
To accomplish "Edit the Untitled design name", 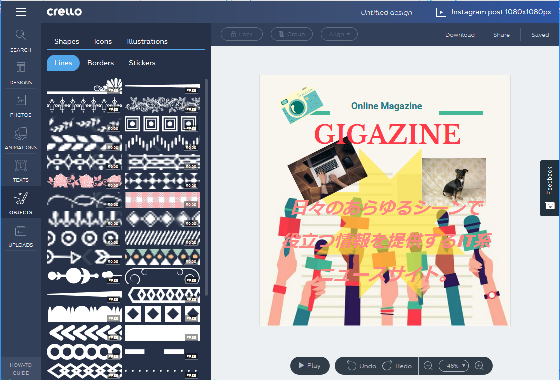I will click(x=386, y=12).
